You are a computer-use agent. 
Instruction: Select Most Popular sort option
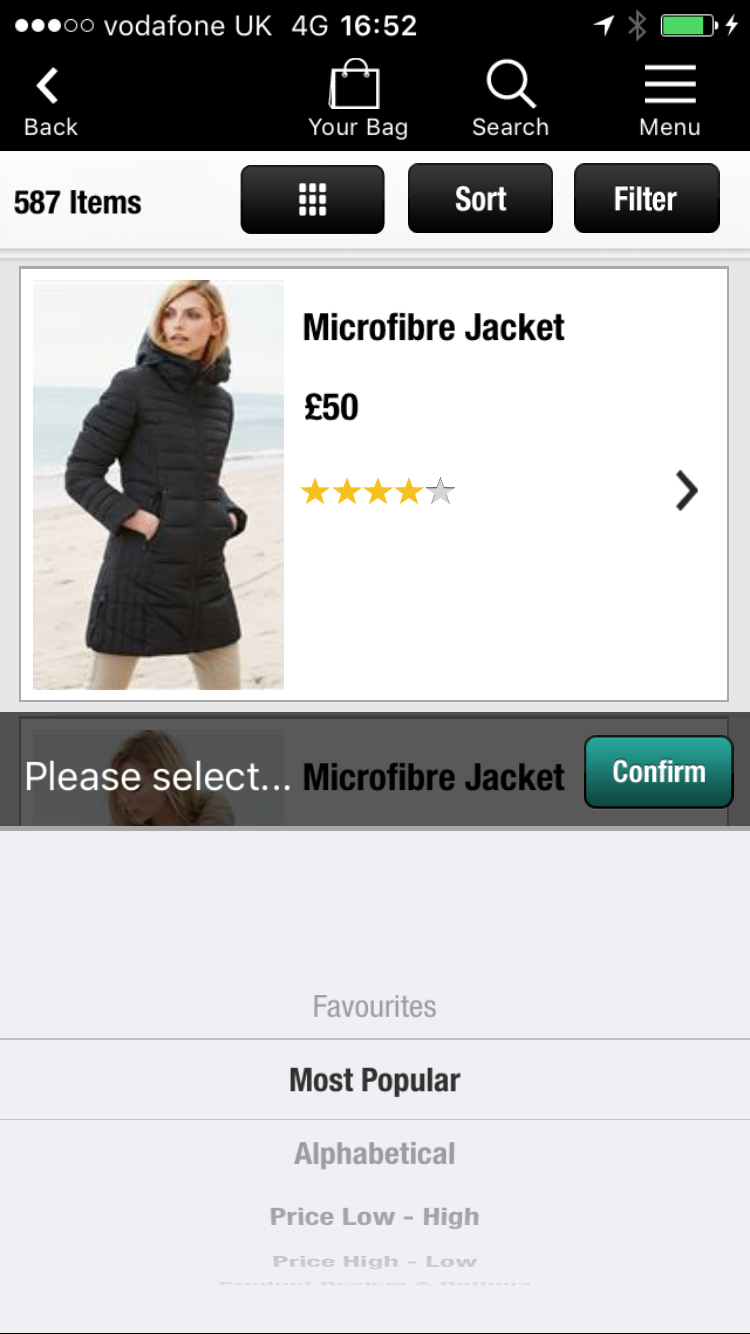pyautogui.click(x=375, y=1080)
